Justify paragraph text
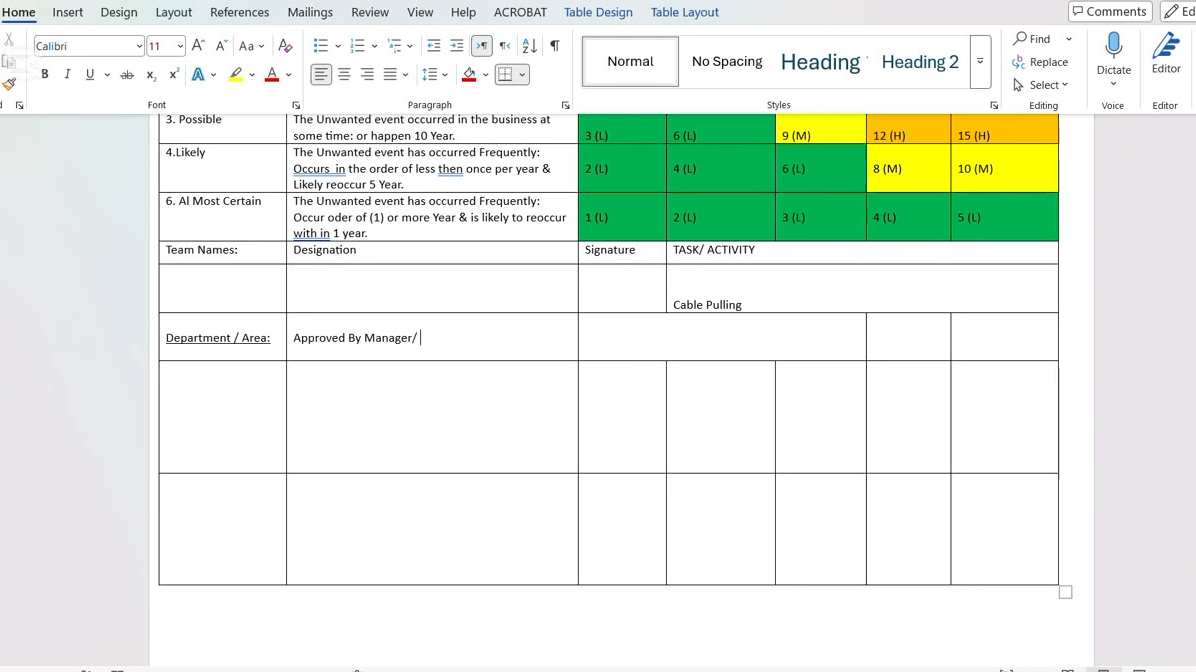Image resolution: width=1196 pixels, height=672 pixels. 391,75
